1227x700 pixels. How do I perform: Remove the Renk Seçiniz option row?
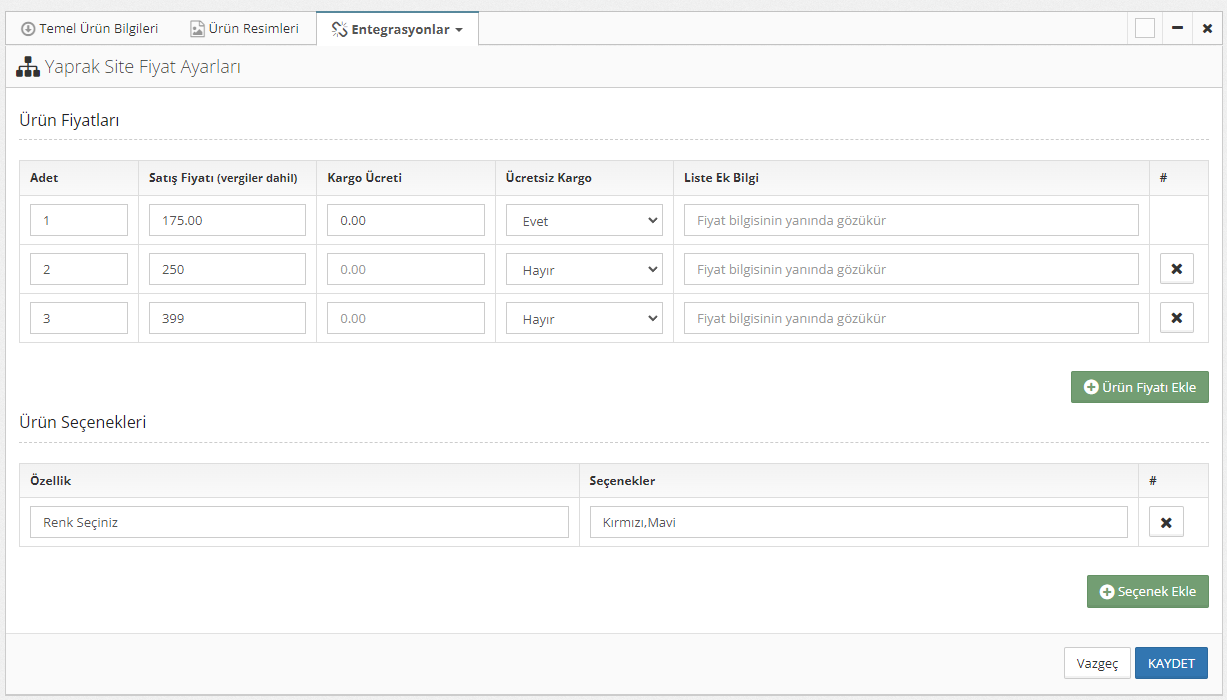point(1165,522)
